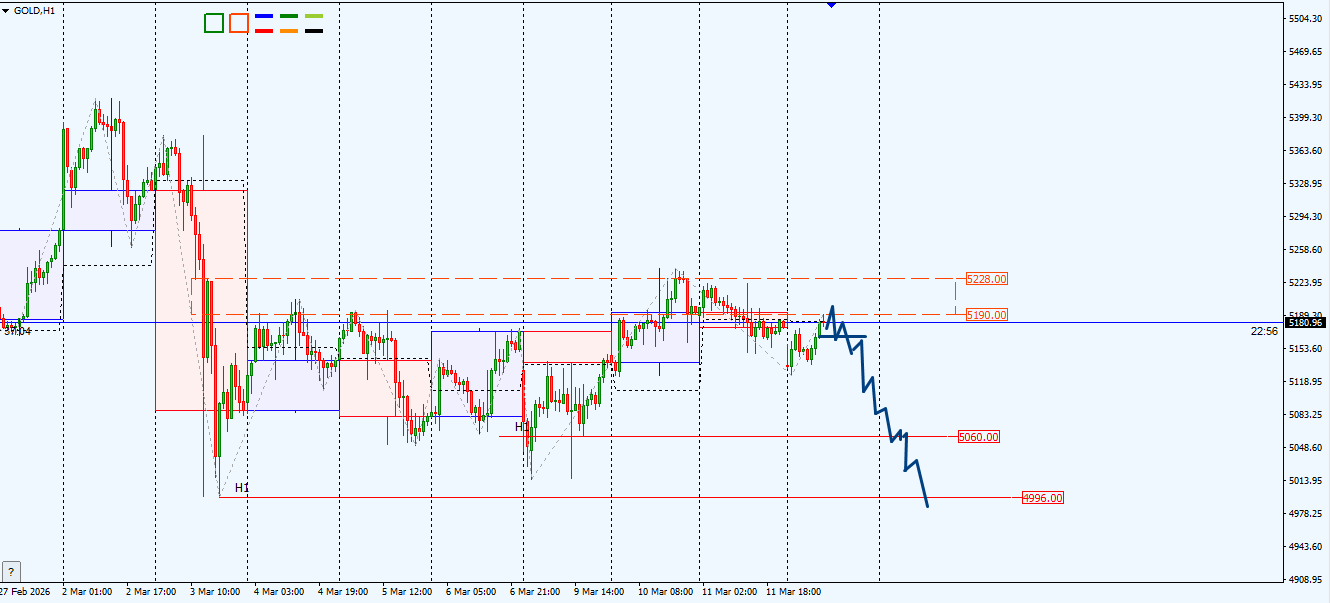This screenshot has height=603, width=1330.
Task: Click the 5504.30 price scale value
Action: (1307, 19)
